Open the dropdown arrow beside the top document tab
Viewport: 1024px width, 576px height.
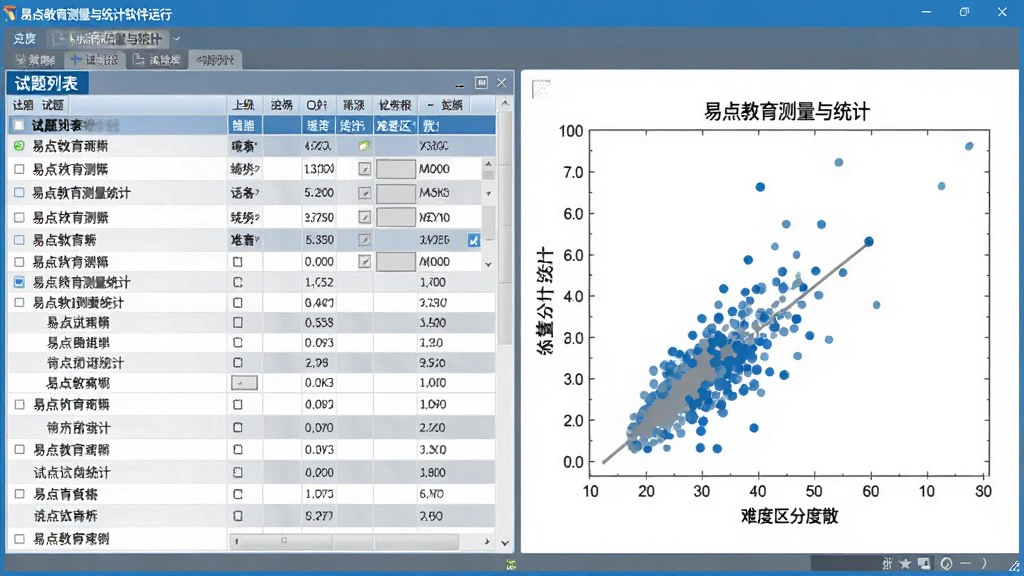pos(176,39)
